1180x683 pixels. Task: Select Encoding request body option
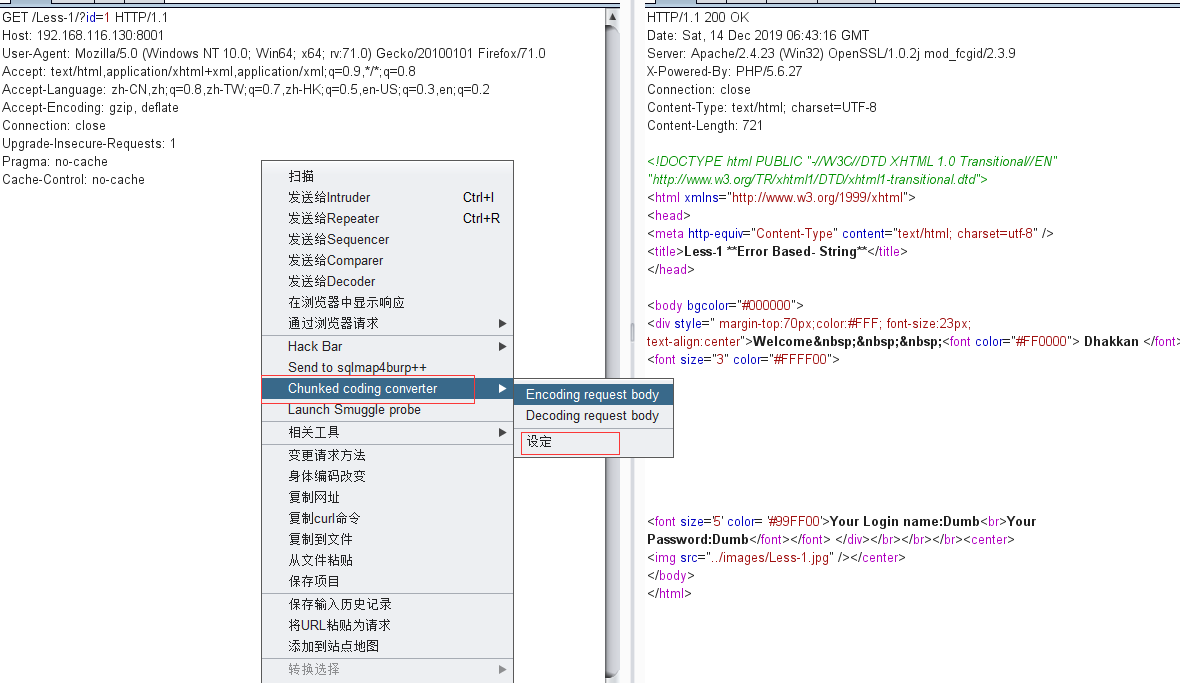pos(593,394)
